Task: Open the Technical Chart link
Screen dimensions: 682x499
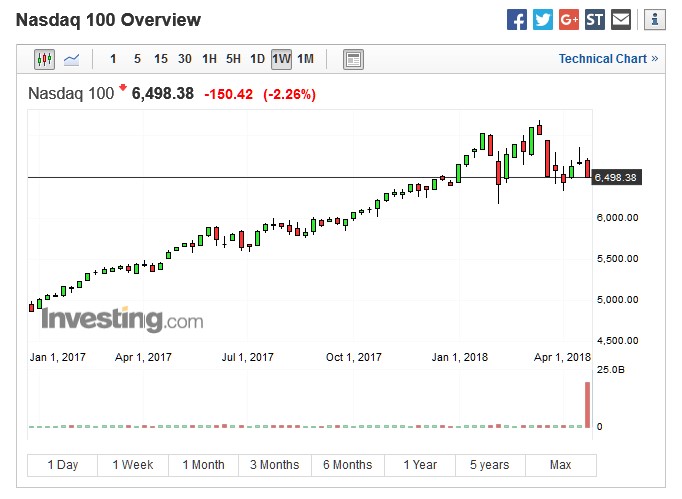Action: pyautogui.click(x=608, y=59)
